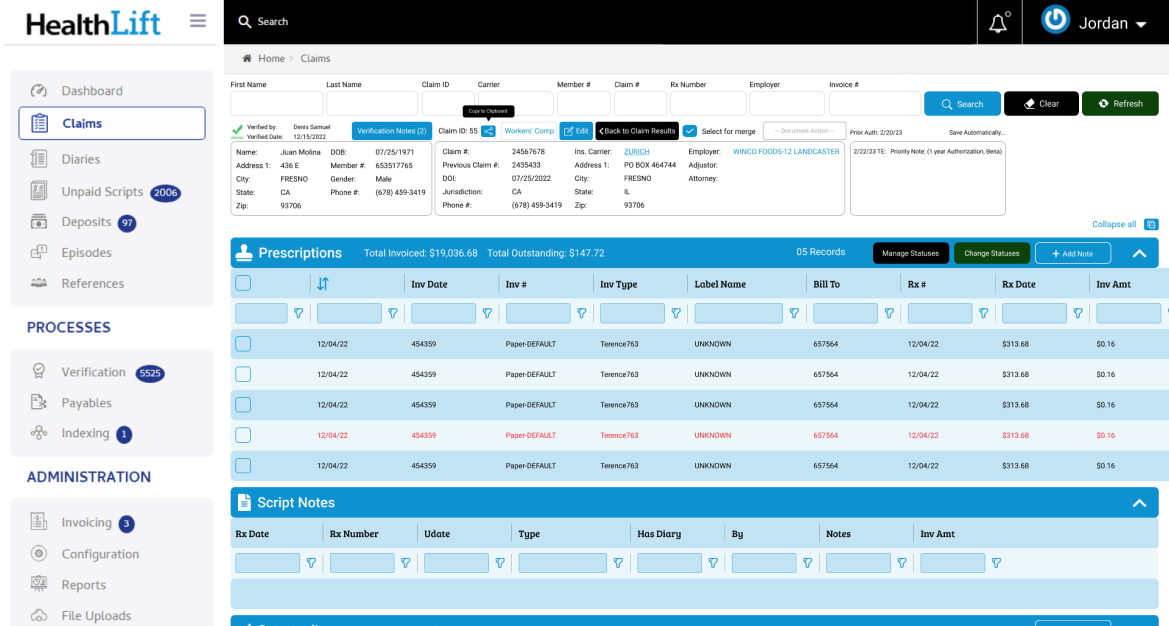
Task: Select the checkbox on the red prescription row
Action: [x=243, y=435]
